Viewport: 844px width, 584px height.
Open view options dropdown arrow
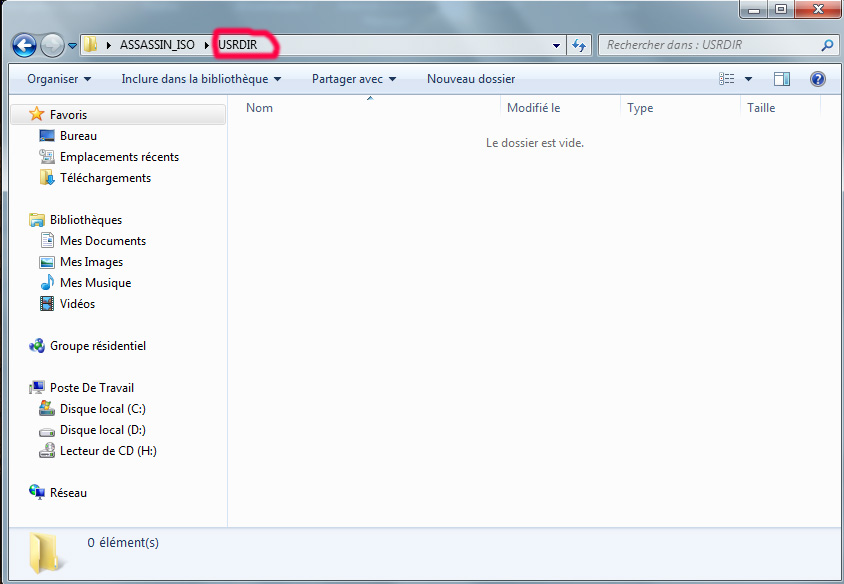748,79
